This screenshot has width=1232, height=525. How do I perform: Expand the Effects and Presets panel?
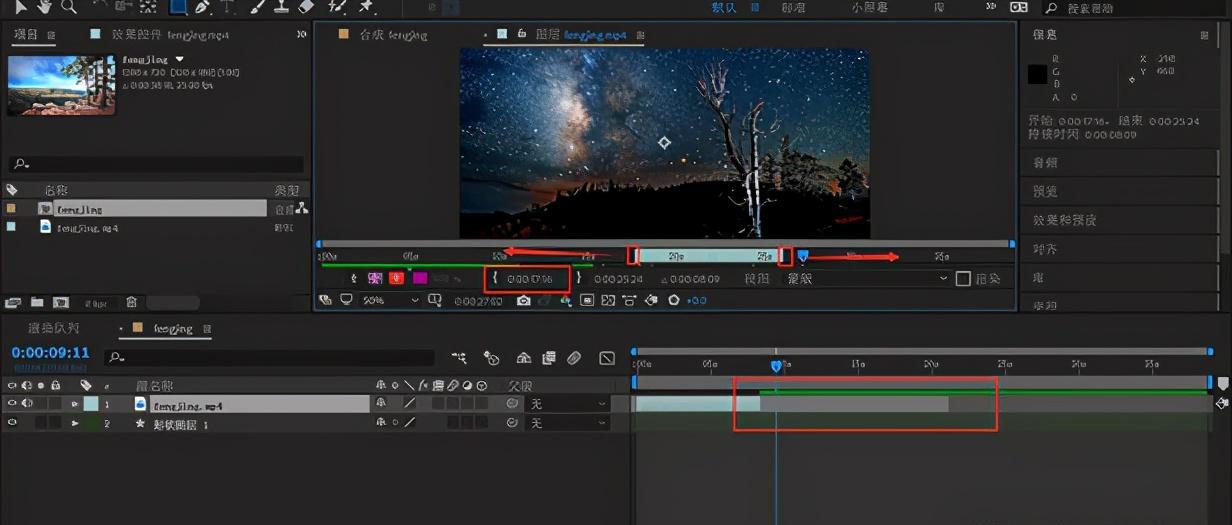pyautogui.click(x=1064, y=219)
